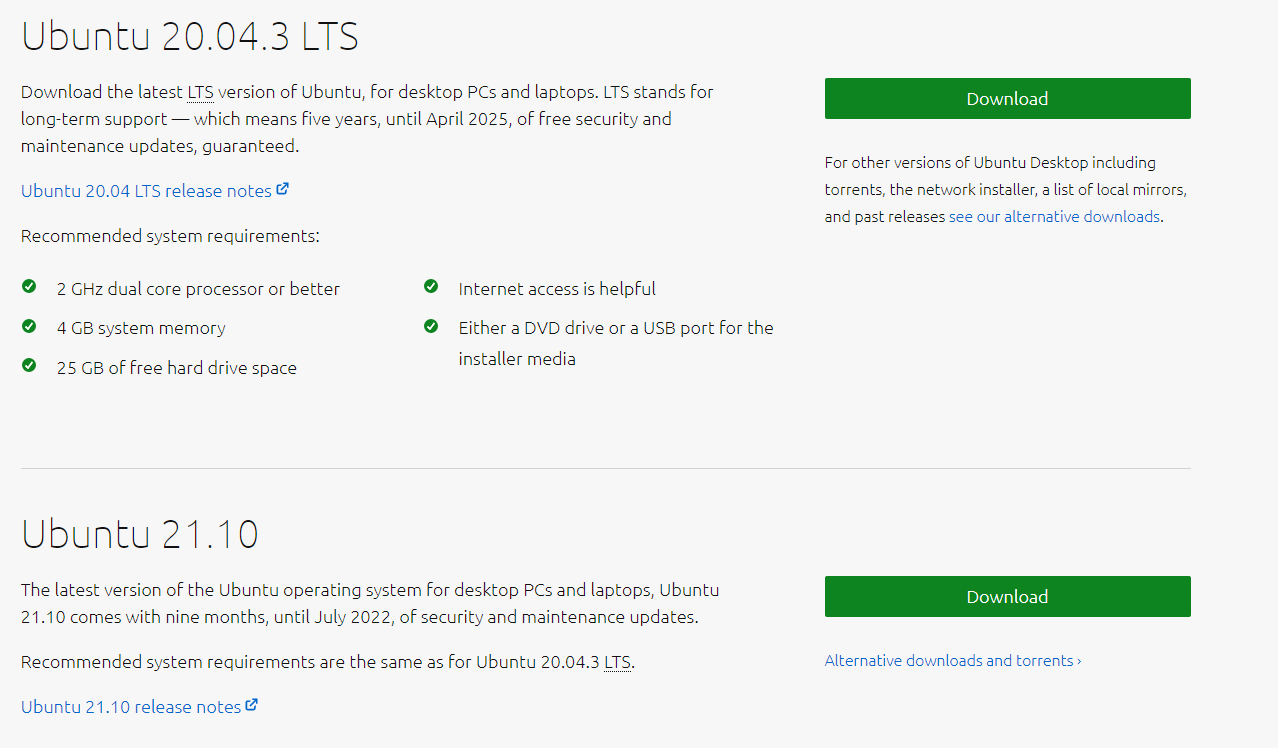Click checkmark icon next to 25 GB drive space
1278x748 pixels.
tap(29, 366)
